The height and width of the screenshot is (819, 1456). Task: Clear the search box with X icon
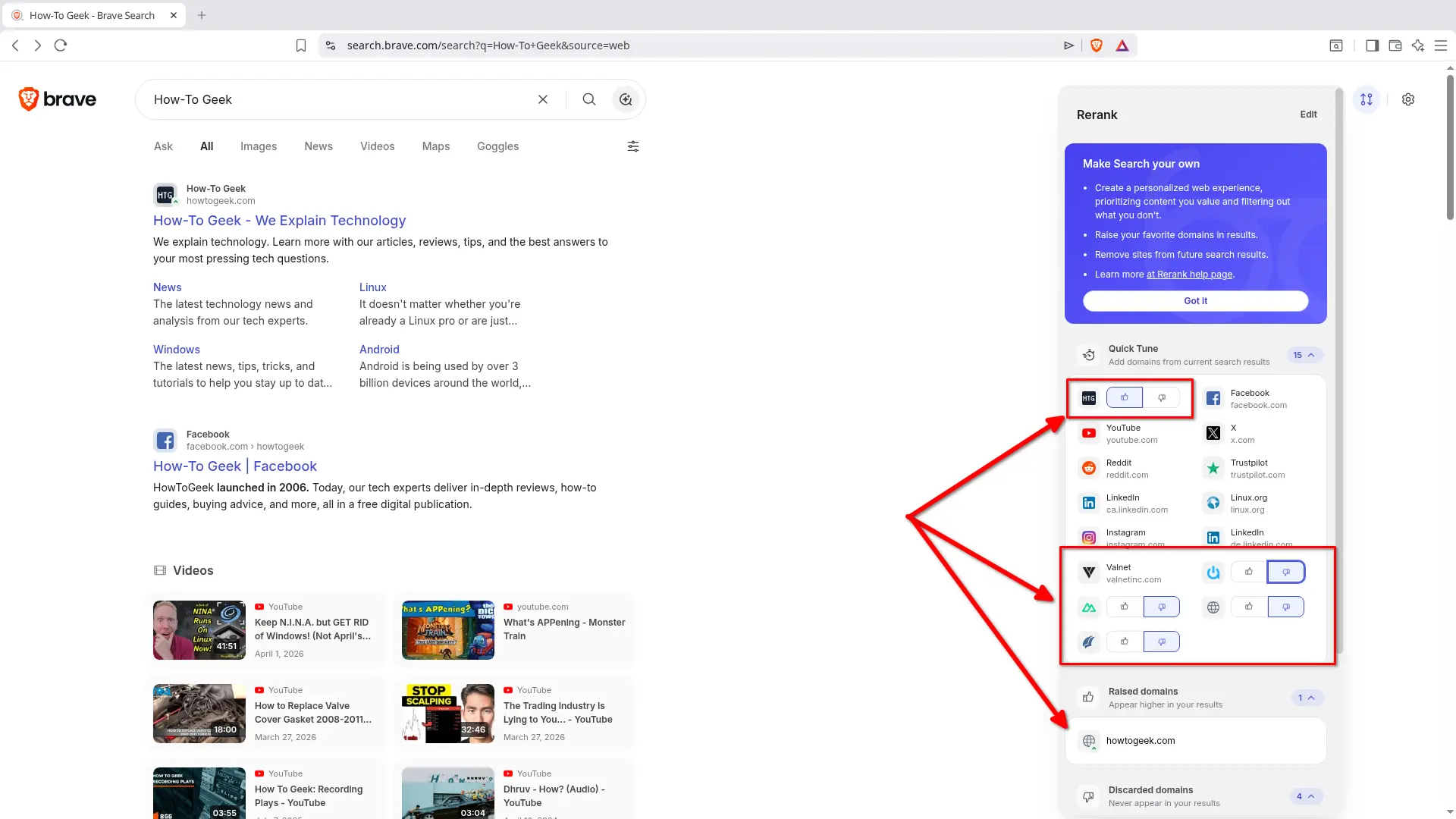[543, 99]
